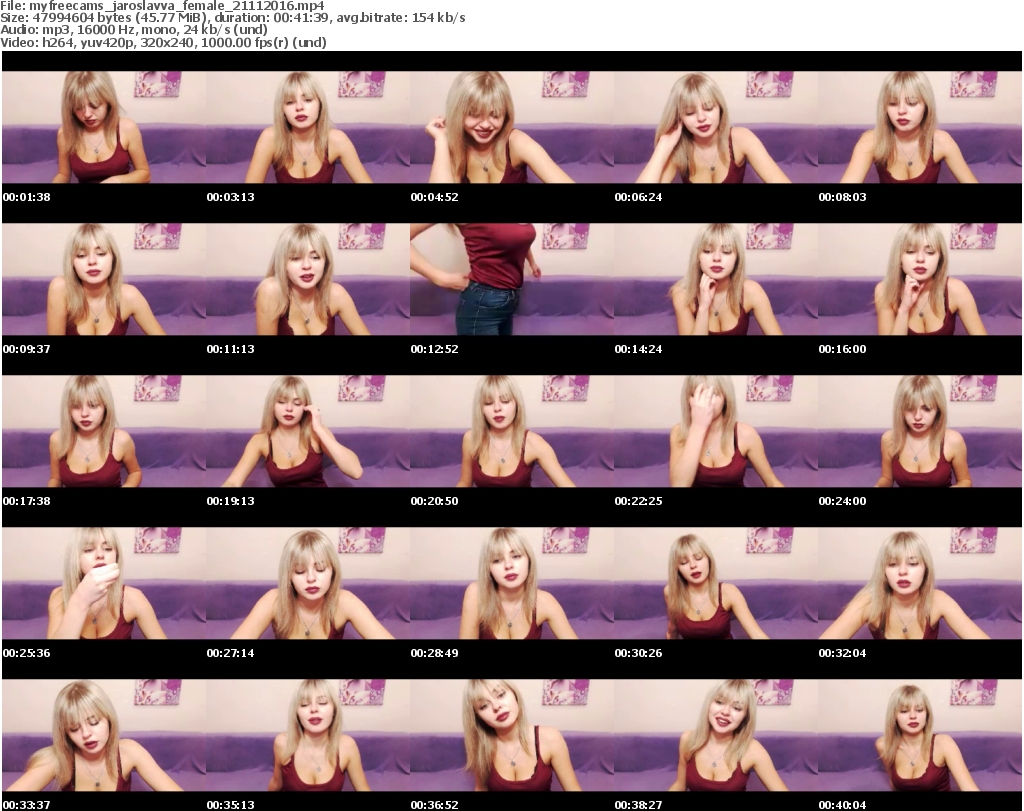Select the thumbnail frame at 00:03:13

(x=308, y=127)
